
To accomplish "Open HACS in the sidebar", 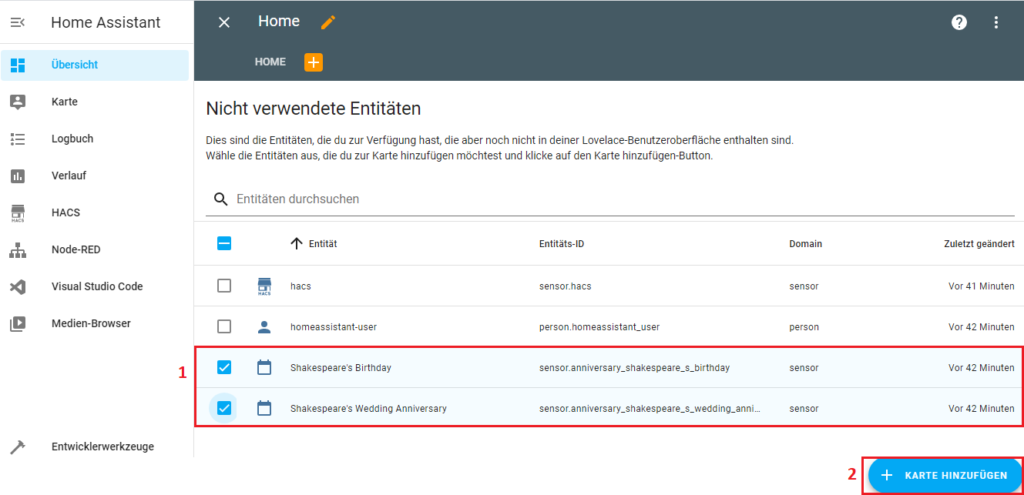I will pyautogui.click(x=67, y=212).
